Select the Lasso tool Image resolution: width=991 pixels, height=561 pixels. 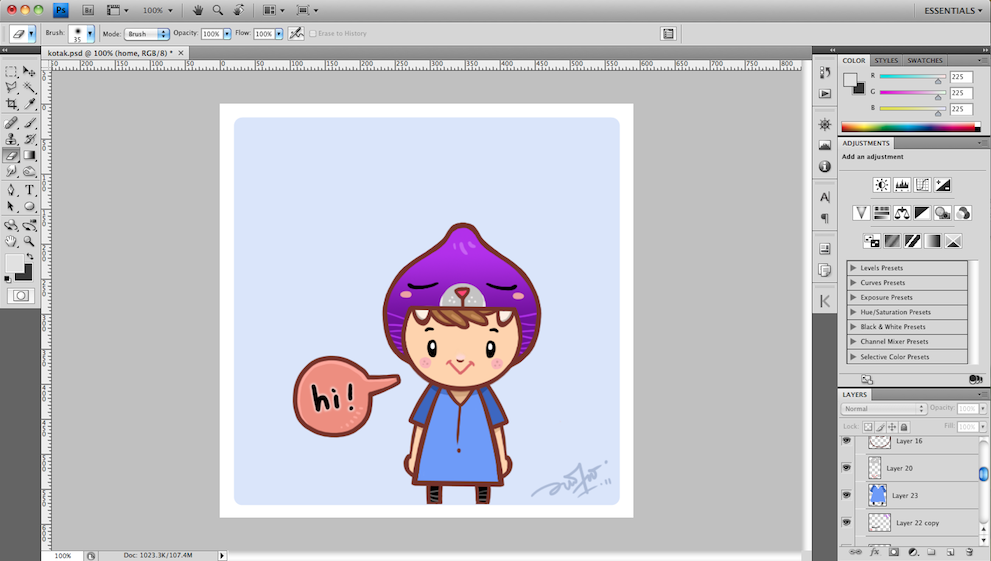(11, 87)
